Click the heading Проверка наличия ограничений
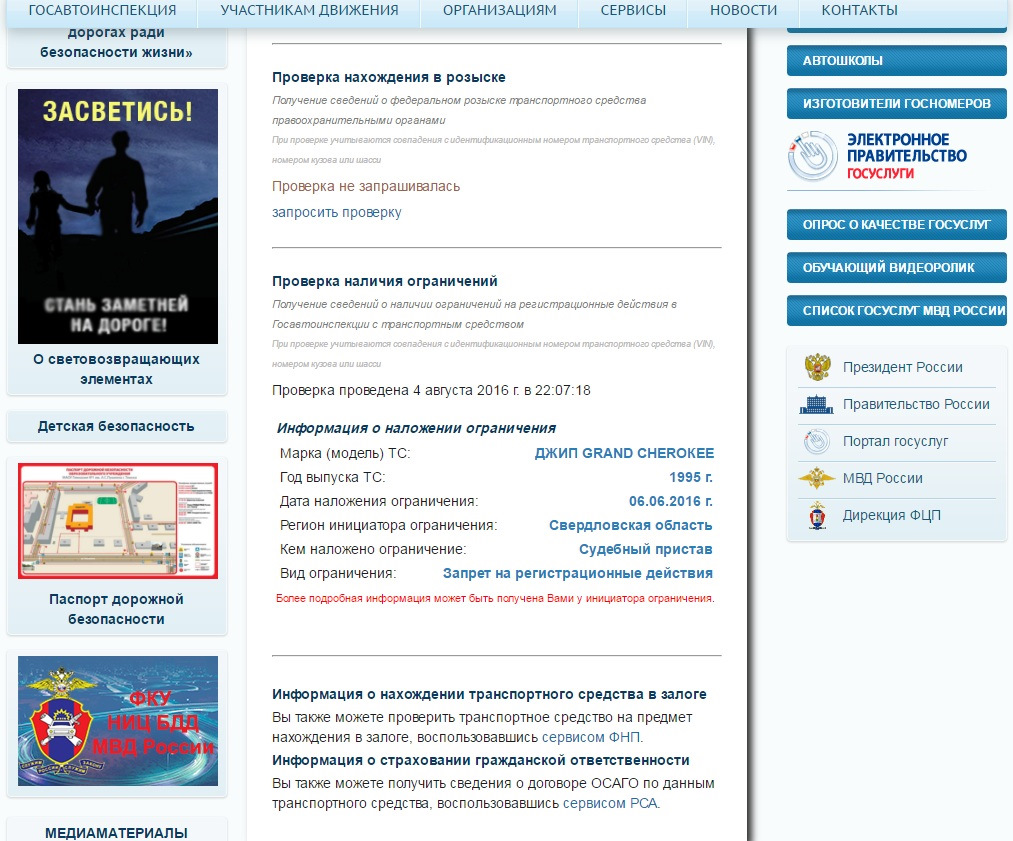 (384, 281)
